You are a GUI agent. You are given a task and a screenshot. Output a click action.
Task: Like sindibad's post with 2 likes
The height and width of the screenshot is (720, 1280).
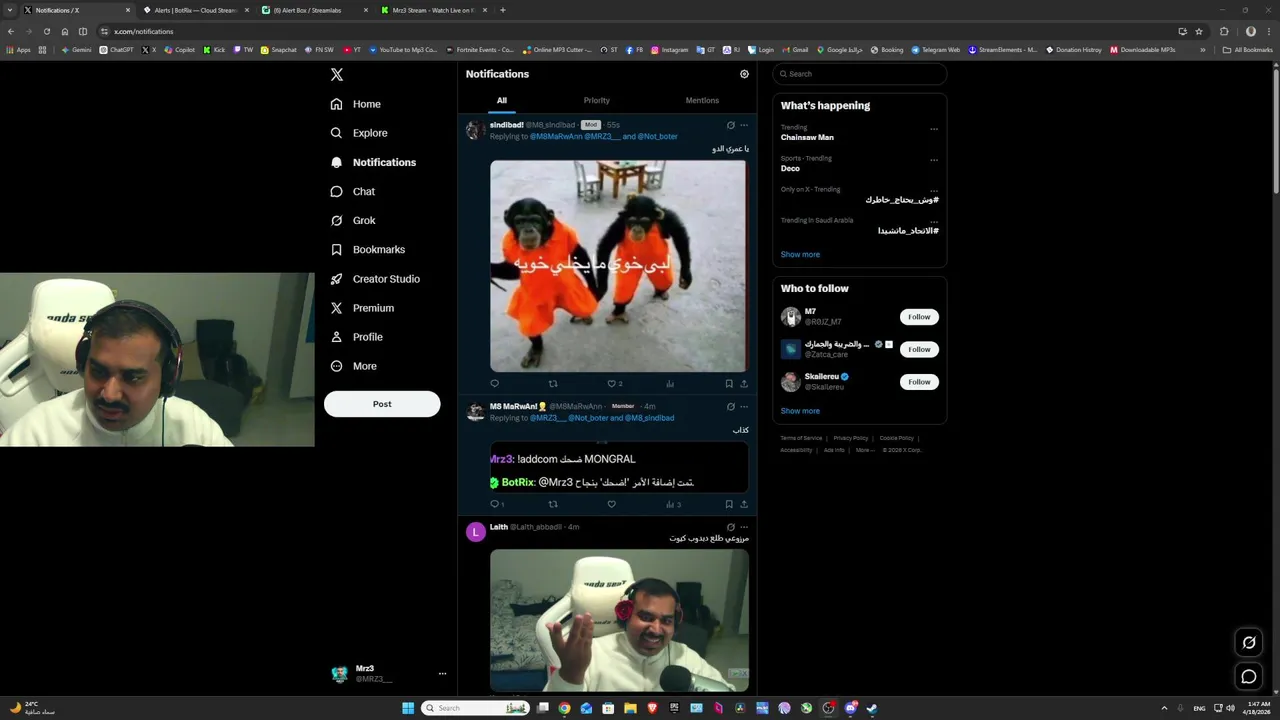point(614,383)
